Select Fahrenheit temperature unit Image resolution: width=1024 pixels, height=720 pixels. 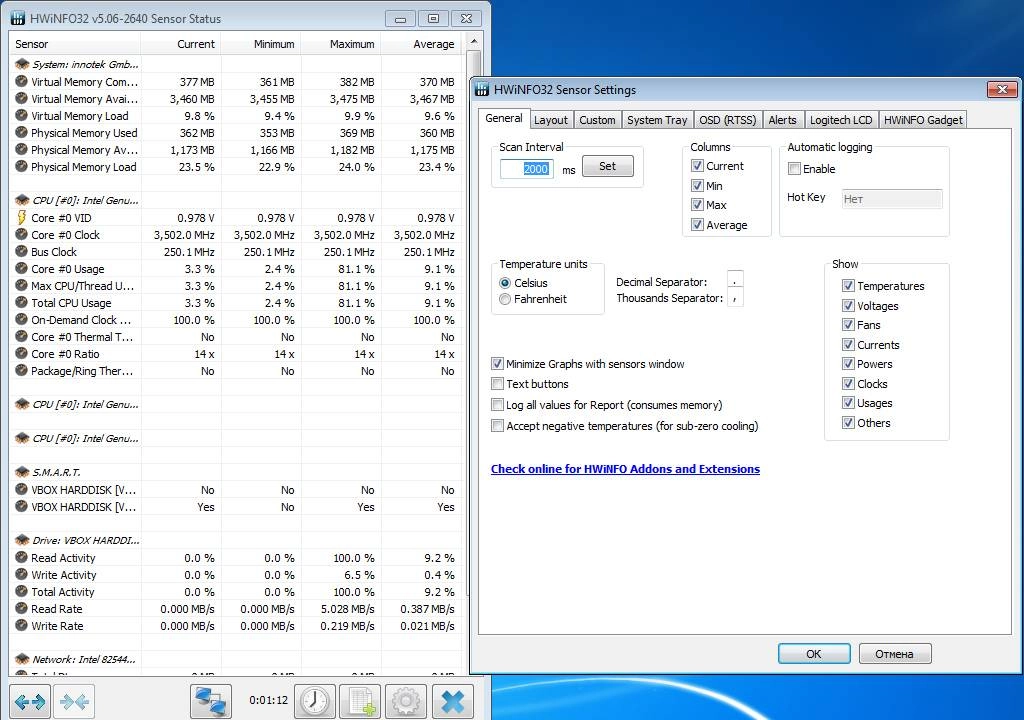[x=505, y=299]
